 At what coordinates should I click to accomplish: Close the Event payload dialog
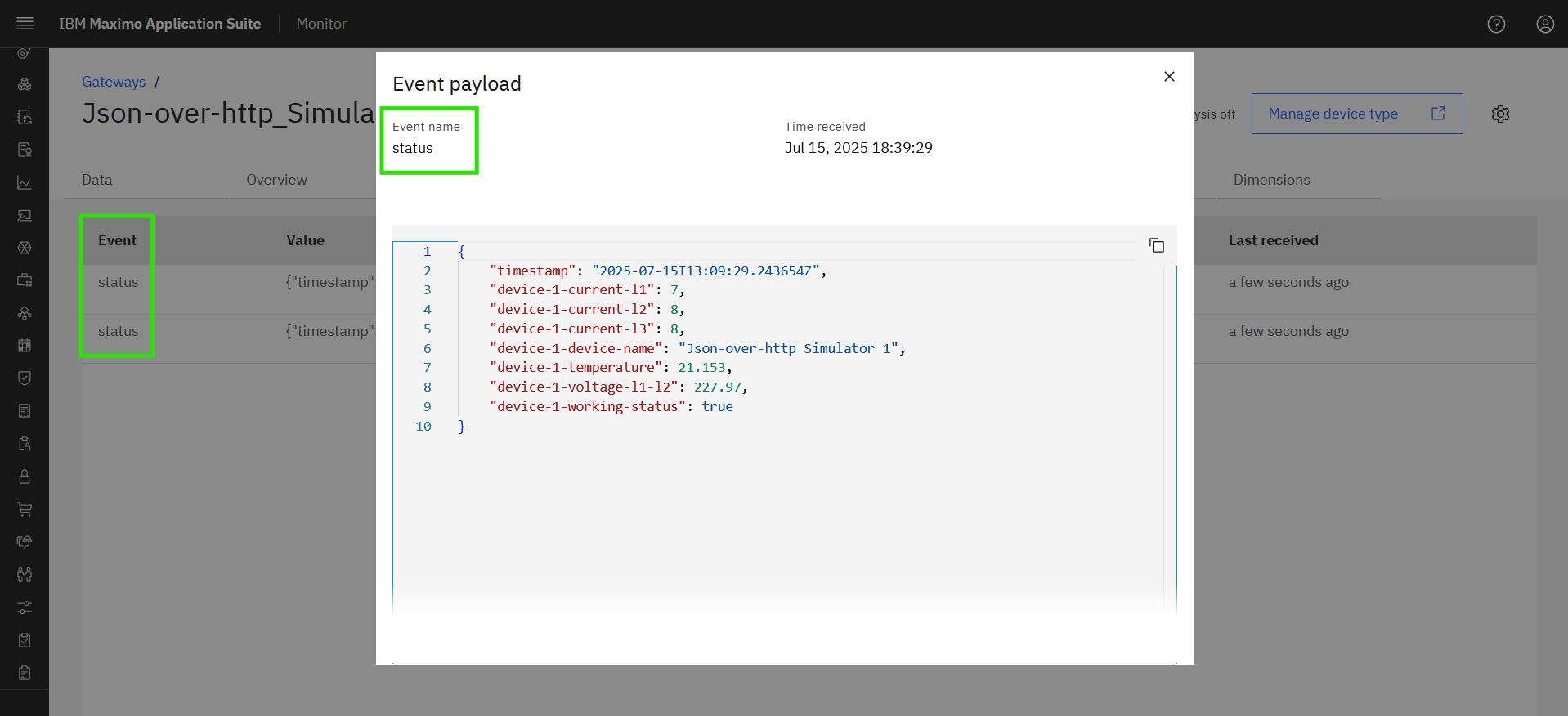1169,76
